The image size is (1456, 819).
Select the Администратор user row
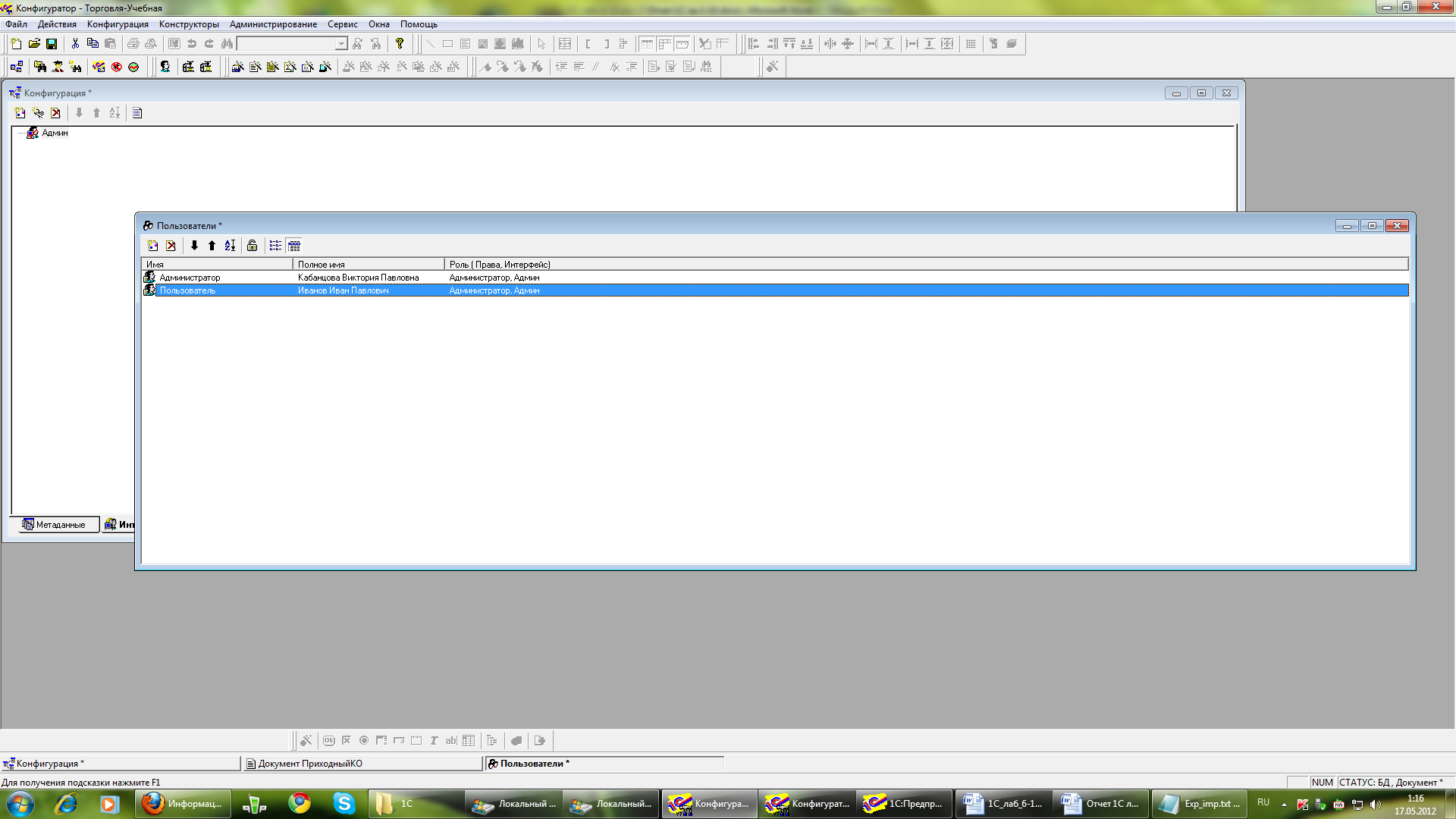tap(775, 278)
